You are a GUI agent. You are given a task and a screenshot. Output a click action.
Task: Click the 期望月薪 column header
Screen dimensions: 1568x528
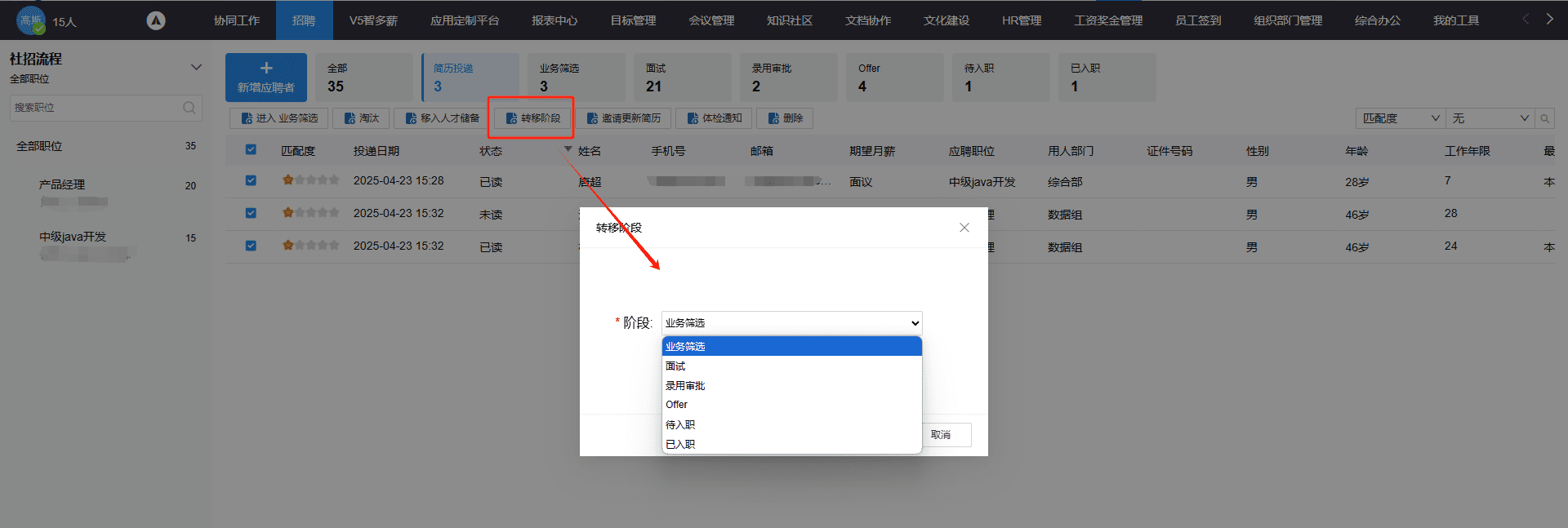[x=872, y=151]
